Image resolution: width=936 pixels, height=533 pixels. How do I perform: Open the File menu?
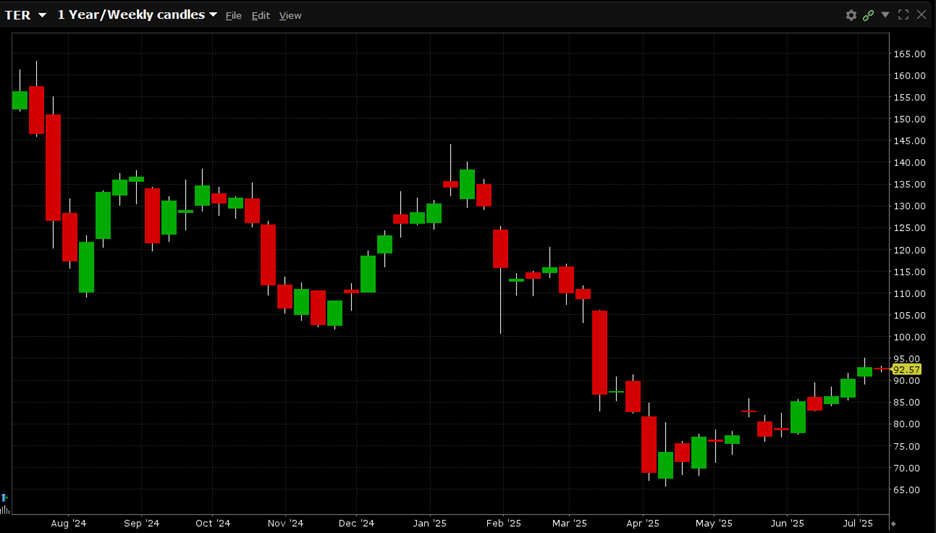tap(233, 16)
